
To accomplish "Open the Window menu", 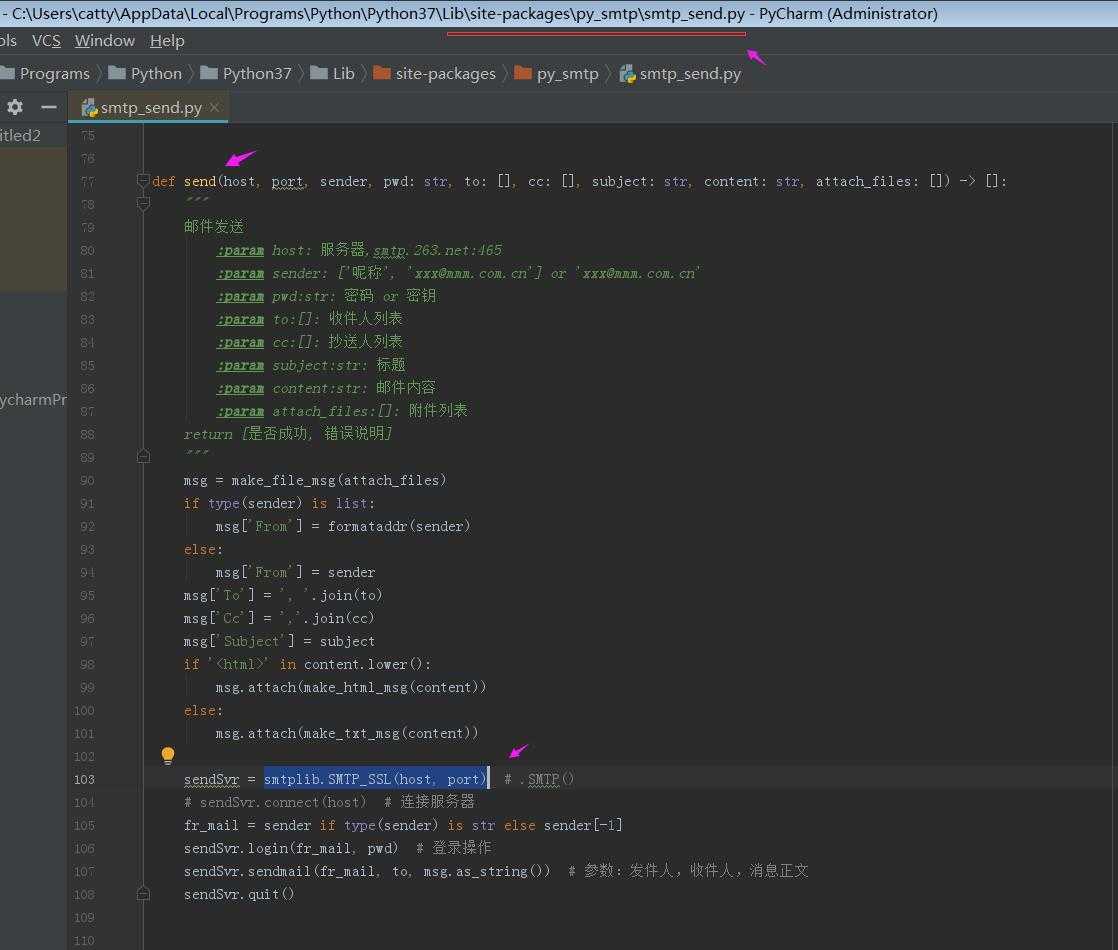I will coord(105,41).
